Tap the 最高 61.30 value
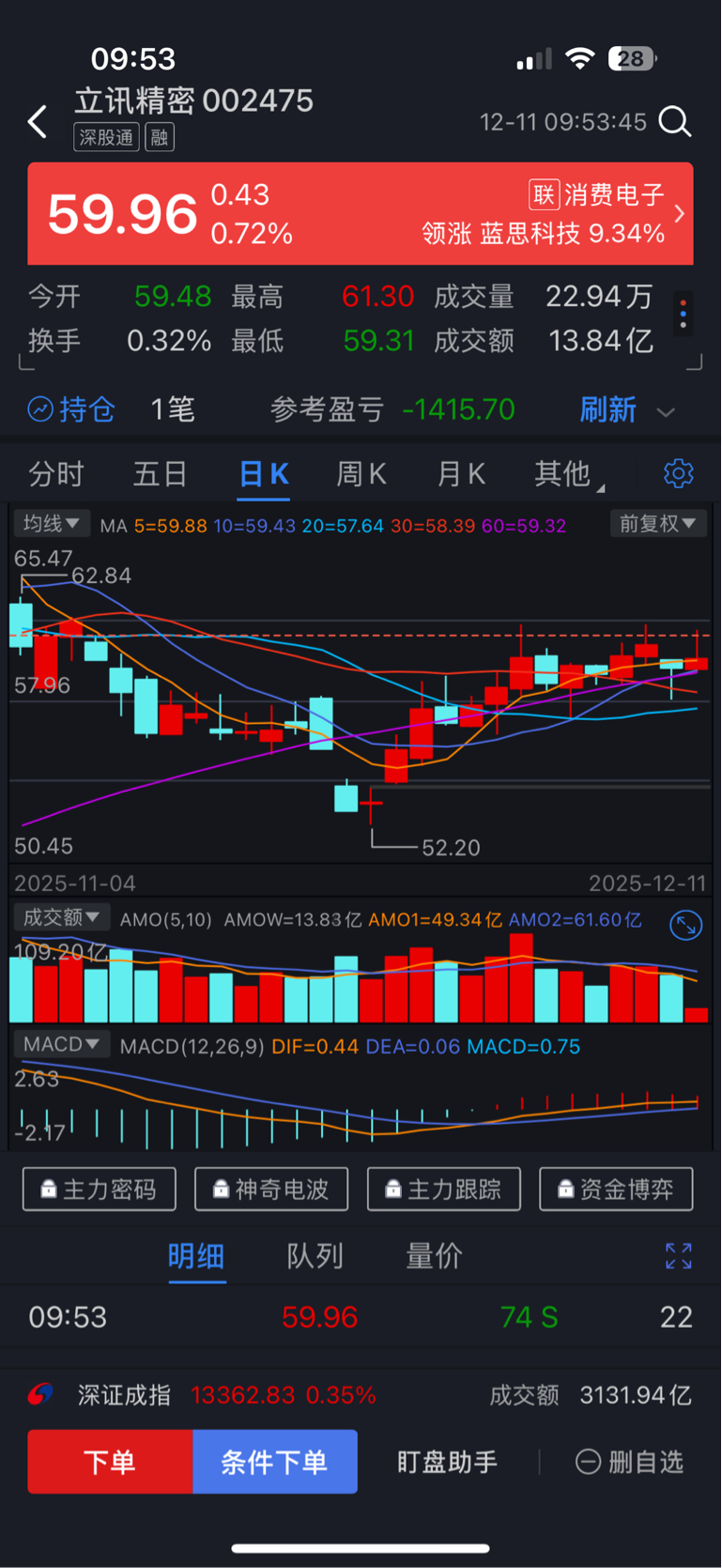The image size is (722, 1568). (377, 297)
